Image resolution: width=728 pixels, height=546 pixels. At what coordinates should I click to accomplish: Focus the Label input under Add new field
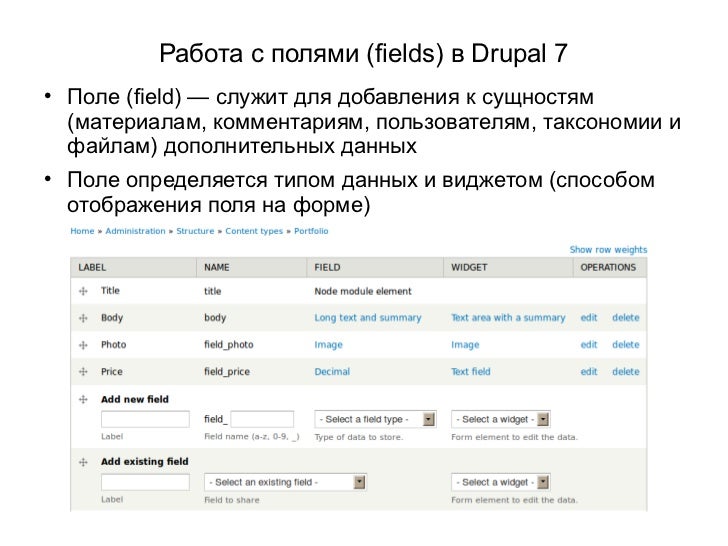coord(145,419)
